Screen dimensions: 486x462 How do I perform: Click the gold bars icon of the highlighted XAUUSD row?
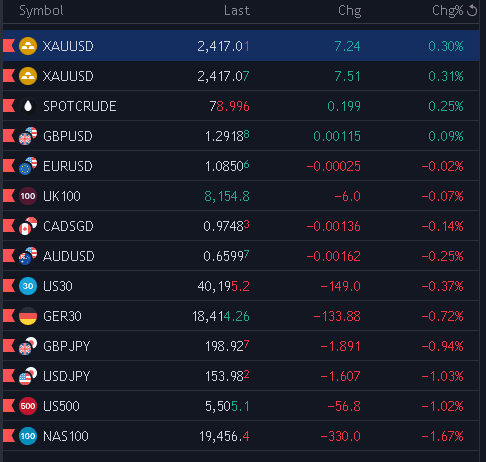[28, 46]
